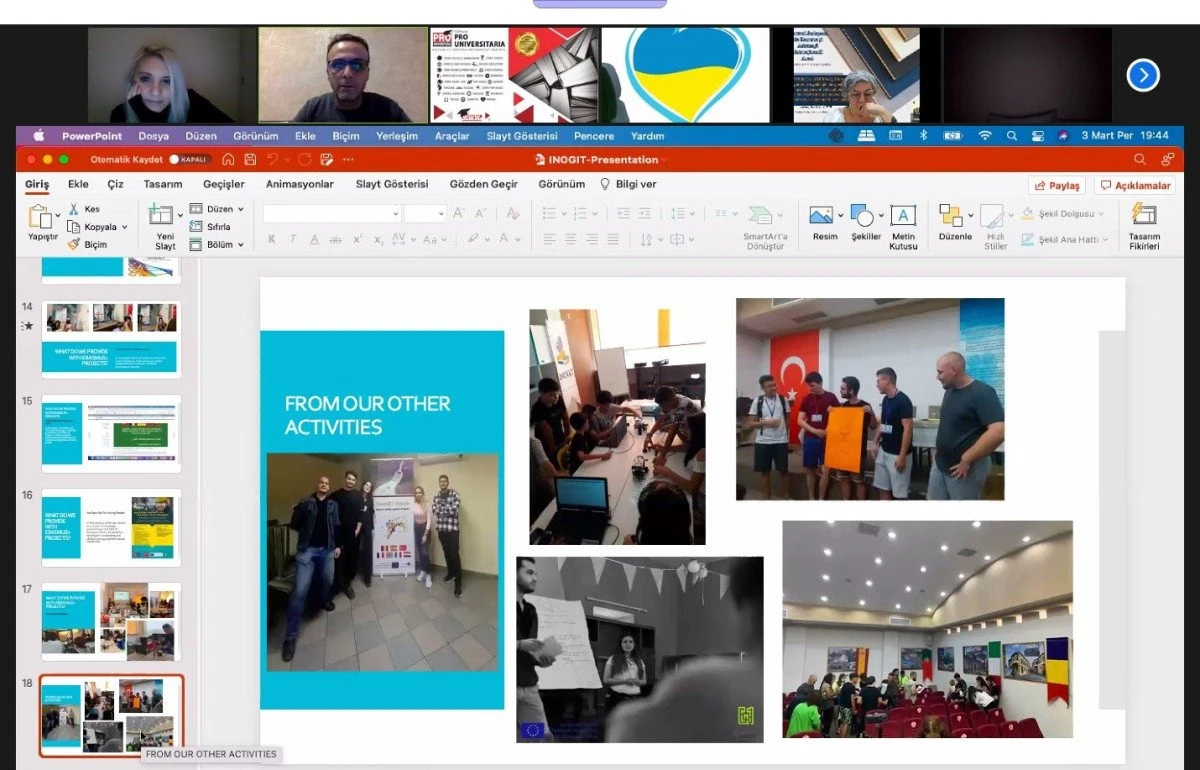Click the save disk icon in title bar

pyautogui.click(x=250, y=159)
